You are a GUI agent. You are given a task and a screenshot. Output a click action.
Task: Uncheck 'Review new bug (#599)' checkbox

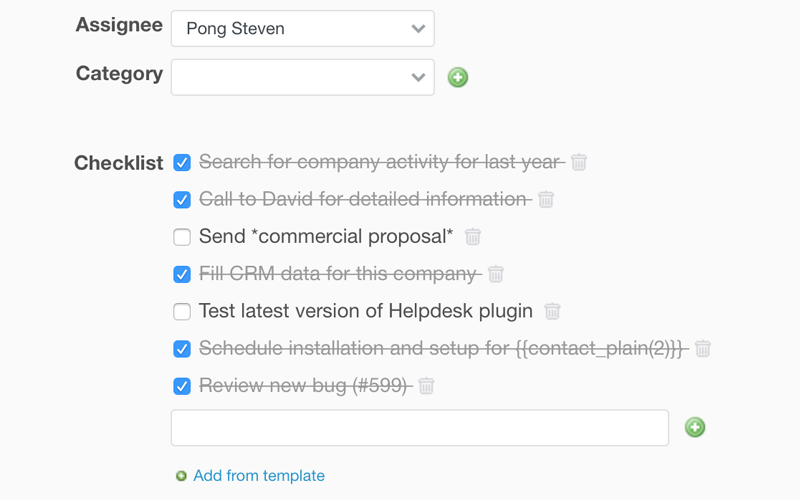point(182,386)
